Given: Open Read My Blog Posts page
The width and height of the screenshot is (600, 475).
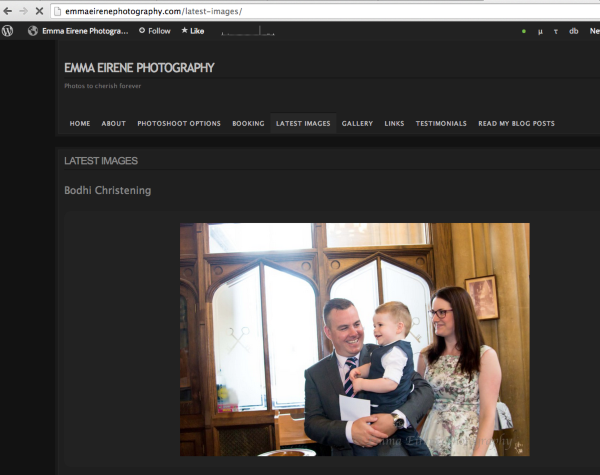Looking at the screenshot, I should 517,124.
